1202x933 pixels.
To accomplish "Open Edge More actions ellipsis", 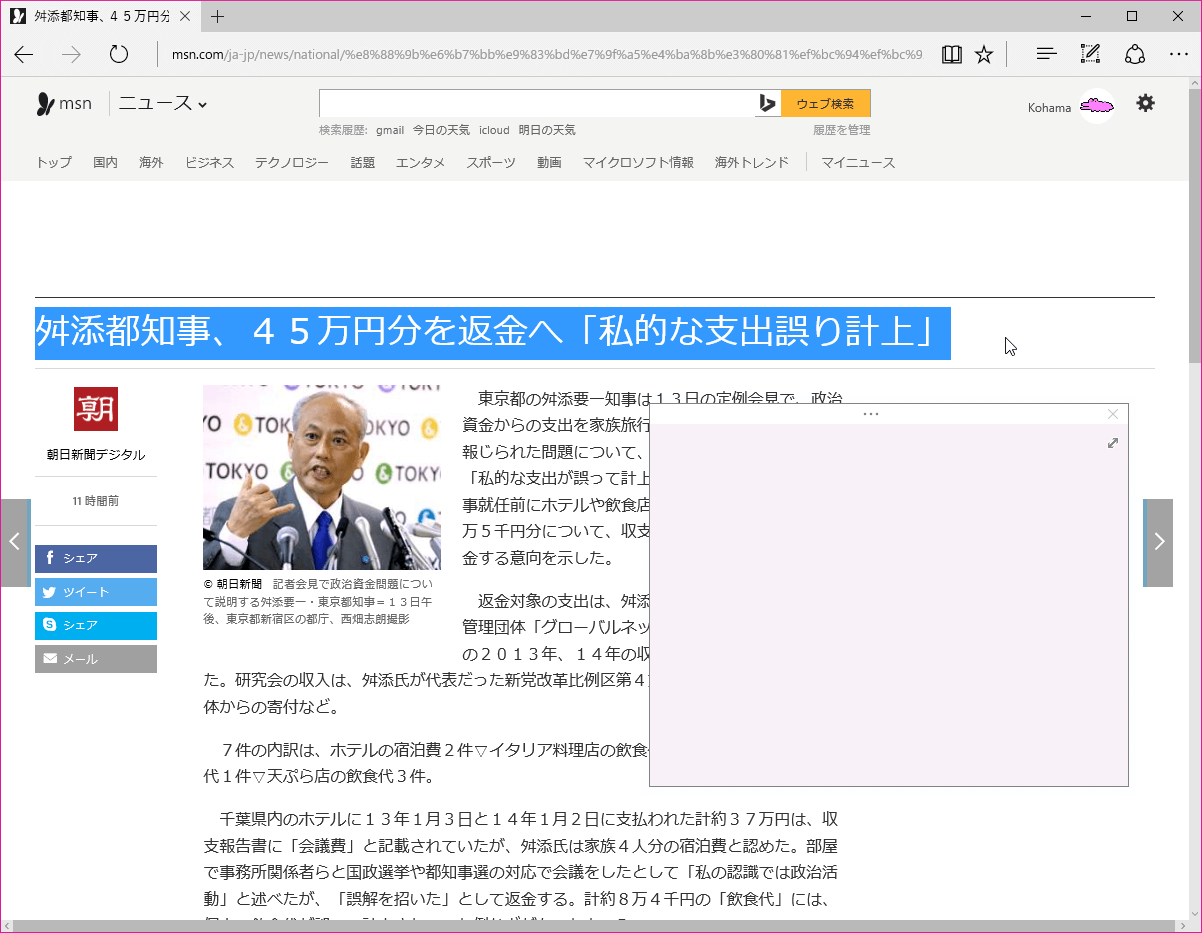I will (1178, 54).
